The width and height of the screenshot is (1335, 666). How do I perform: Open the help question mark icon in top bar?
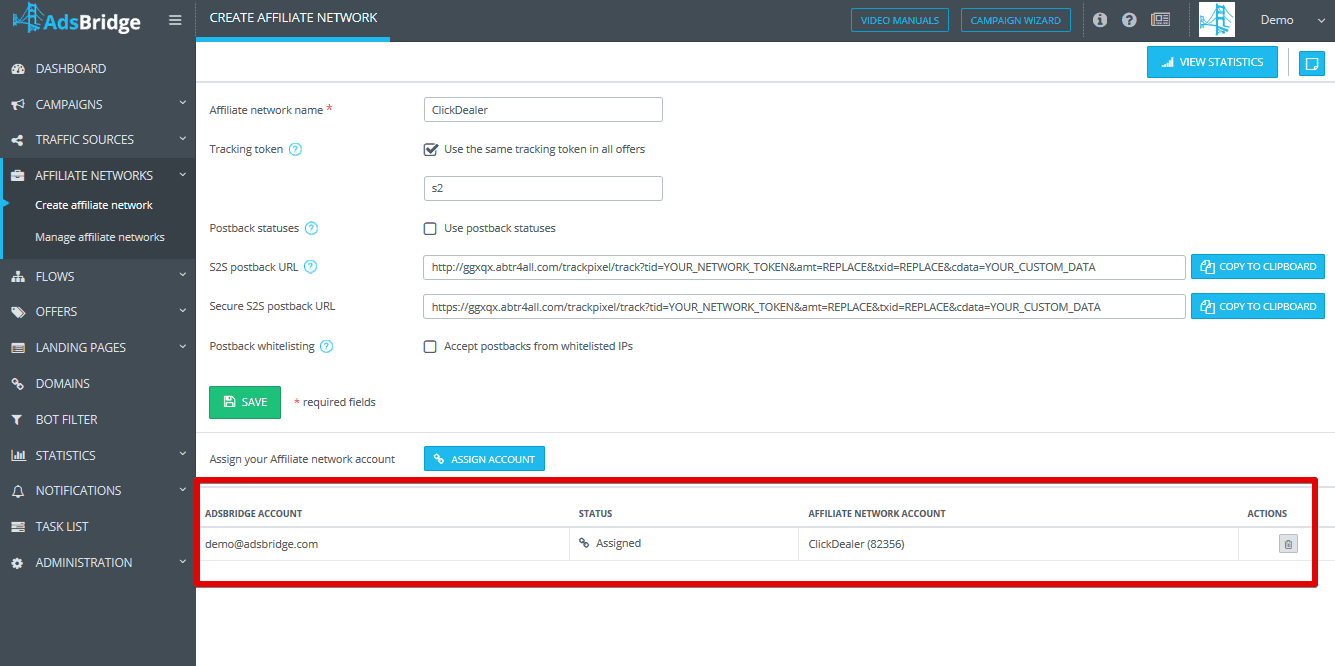pyautogui.click(x=1129, y=20)
